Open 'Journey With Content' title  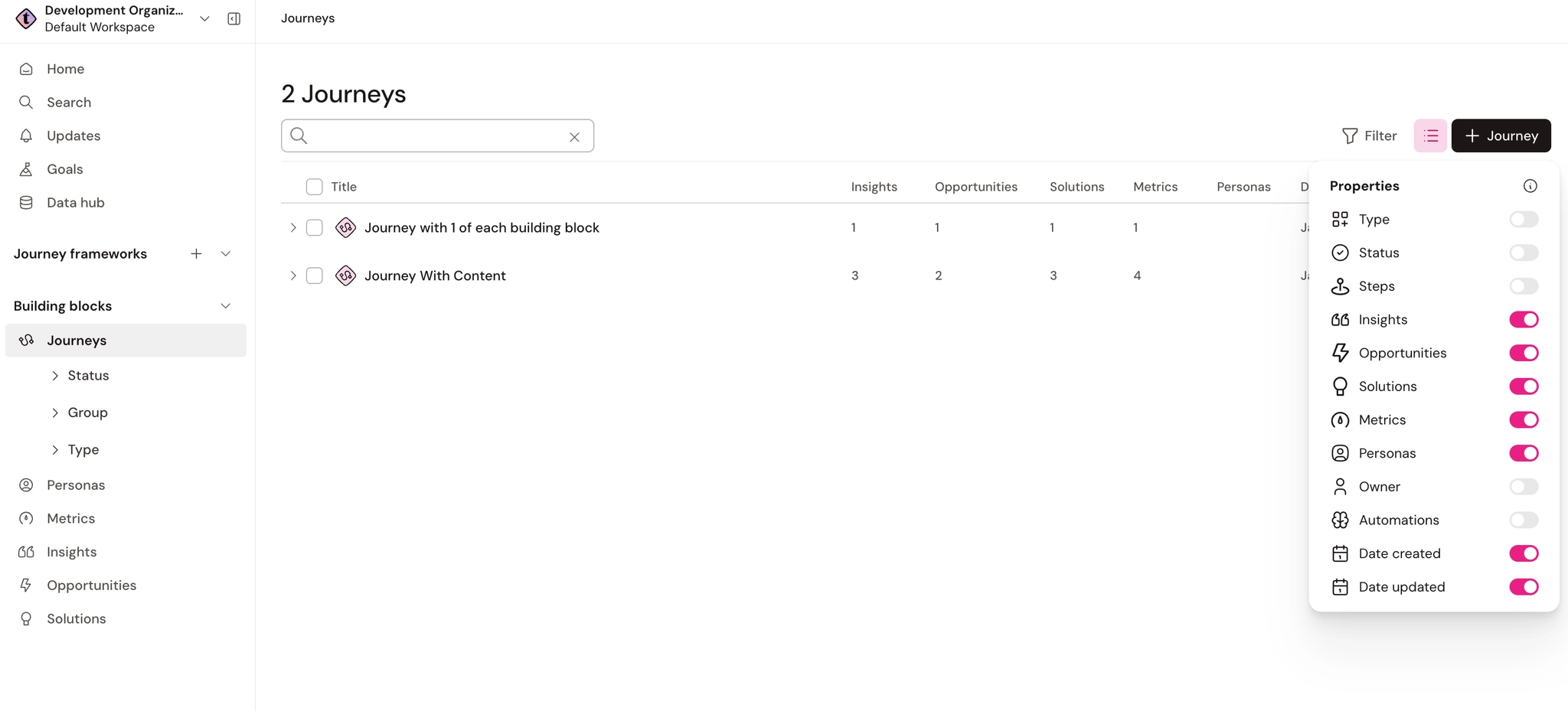[x=435, y=276]
